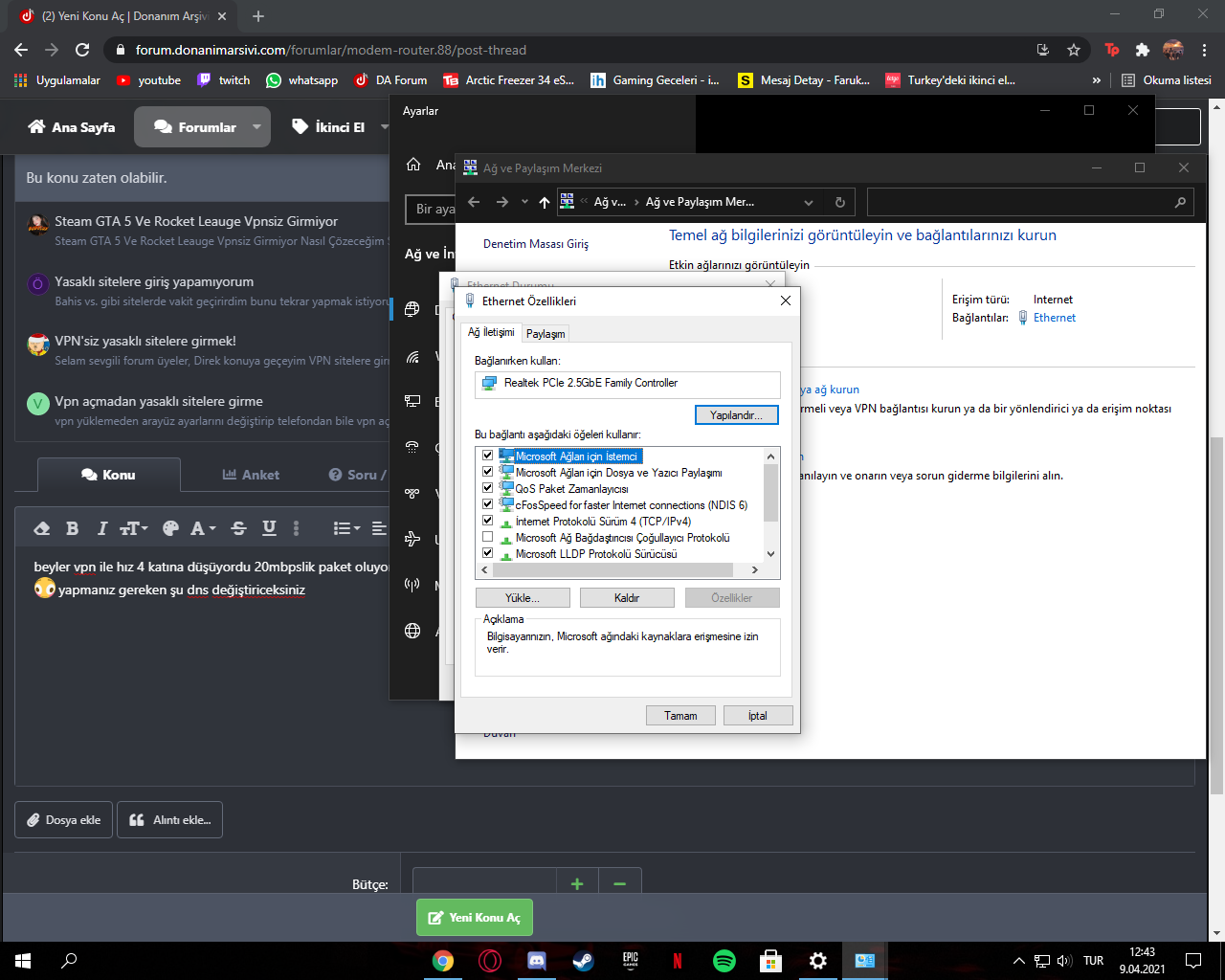This screenshot has width=1225, height=980.
Task: Click the Windows Start button
Action: [23, 961]
